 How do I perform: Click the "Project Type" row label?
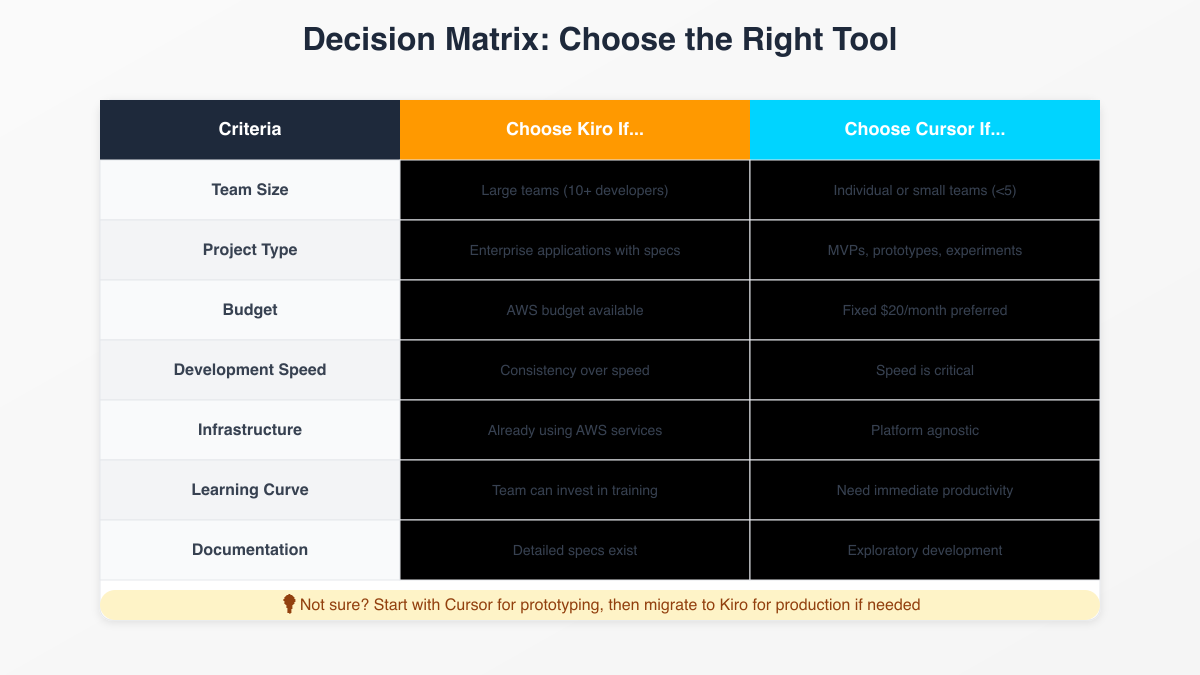(x=250, y=250)
